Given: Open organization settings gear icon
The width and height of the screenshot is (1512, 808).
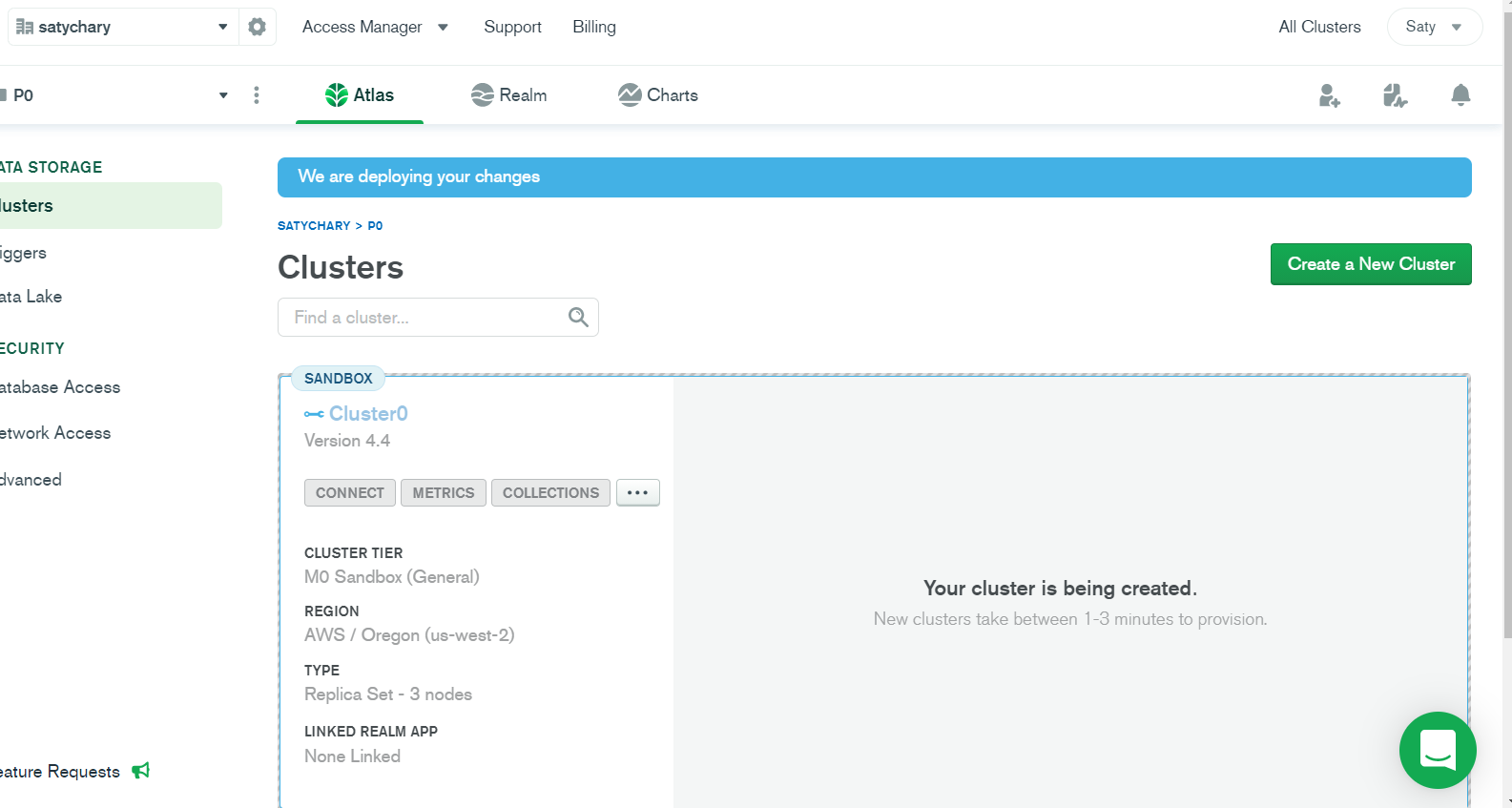Looking at the screenshot, I should (257, 27).
